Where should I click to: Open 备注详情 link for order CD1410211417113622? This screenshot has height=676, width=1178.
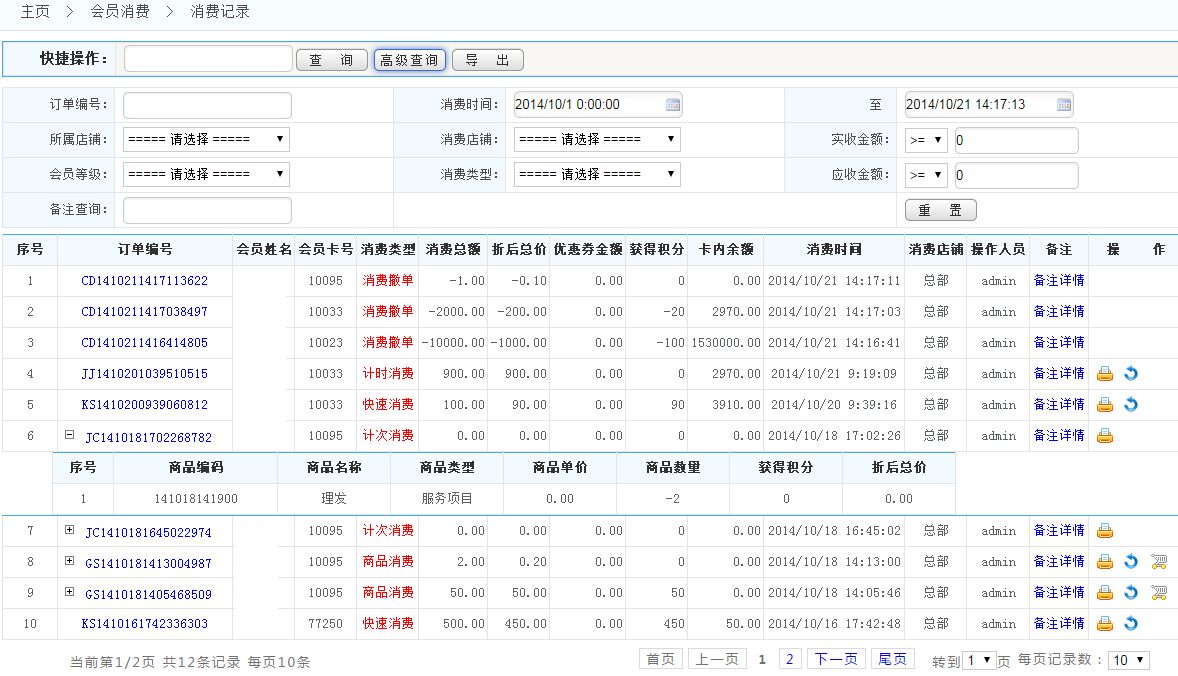pyautogui.click(x=1058, y=281)
